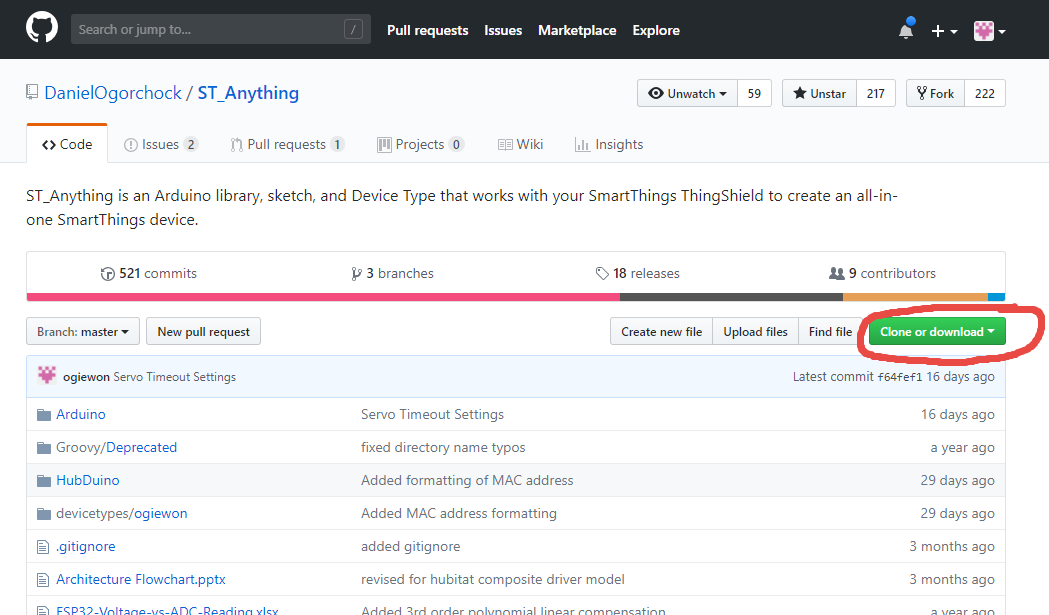
Task: Open the Wiki tab
Action: coord(520,145)
